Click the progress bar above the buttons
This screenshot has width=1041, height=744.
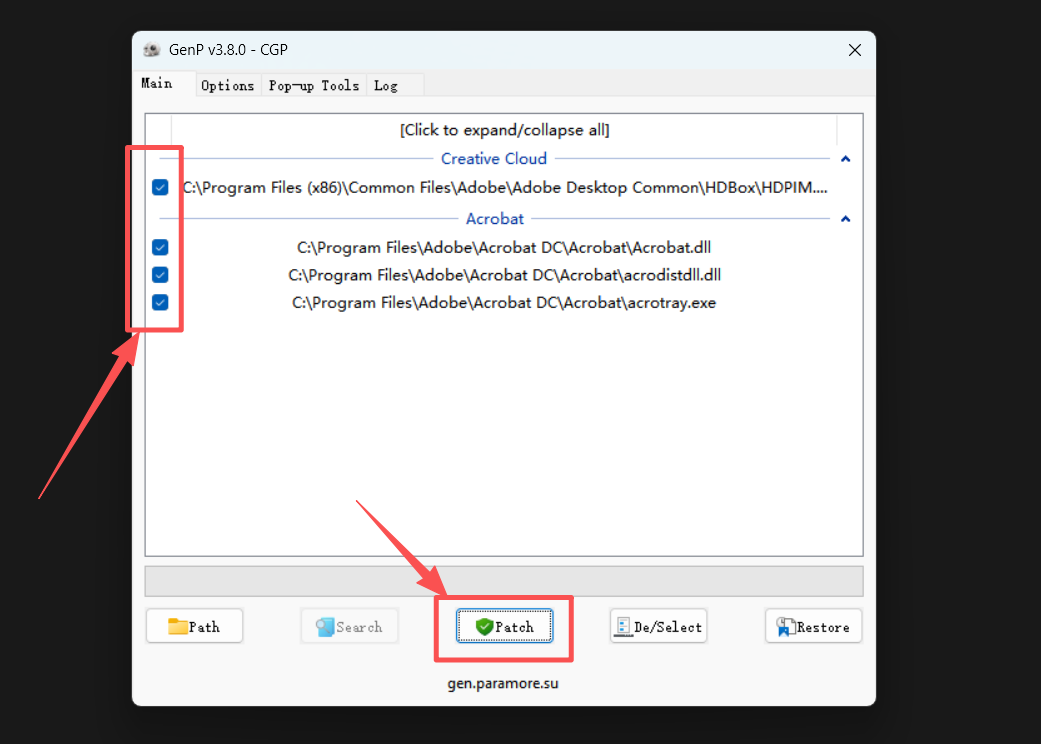pyautogui.click(x=504, y=581)
